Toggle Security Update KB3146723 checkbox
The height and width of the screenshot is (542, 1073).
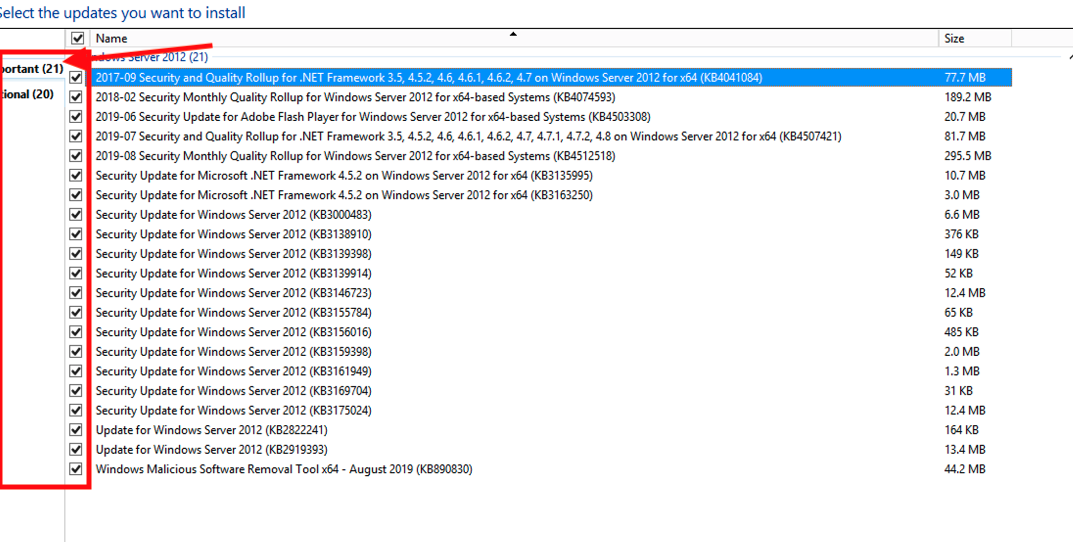(76, 293)
